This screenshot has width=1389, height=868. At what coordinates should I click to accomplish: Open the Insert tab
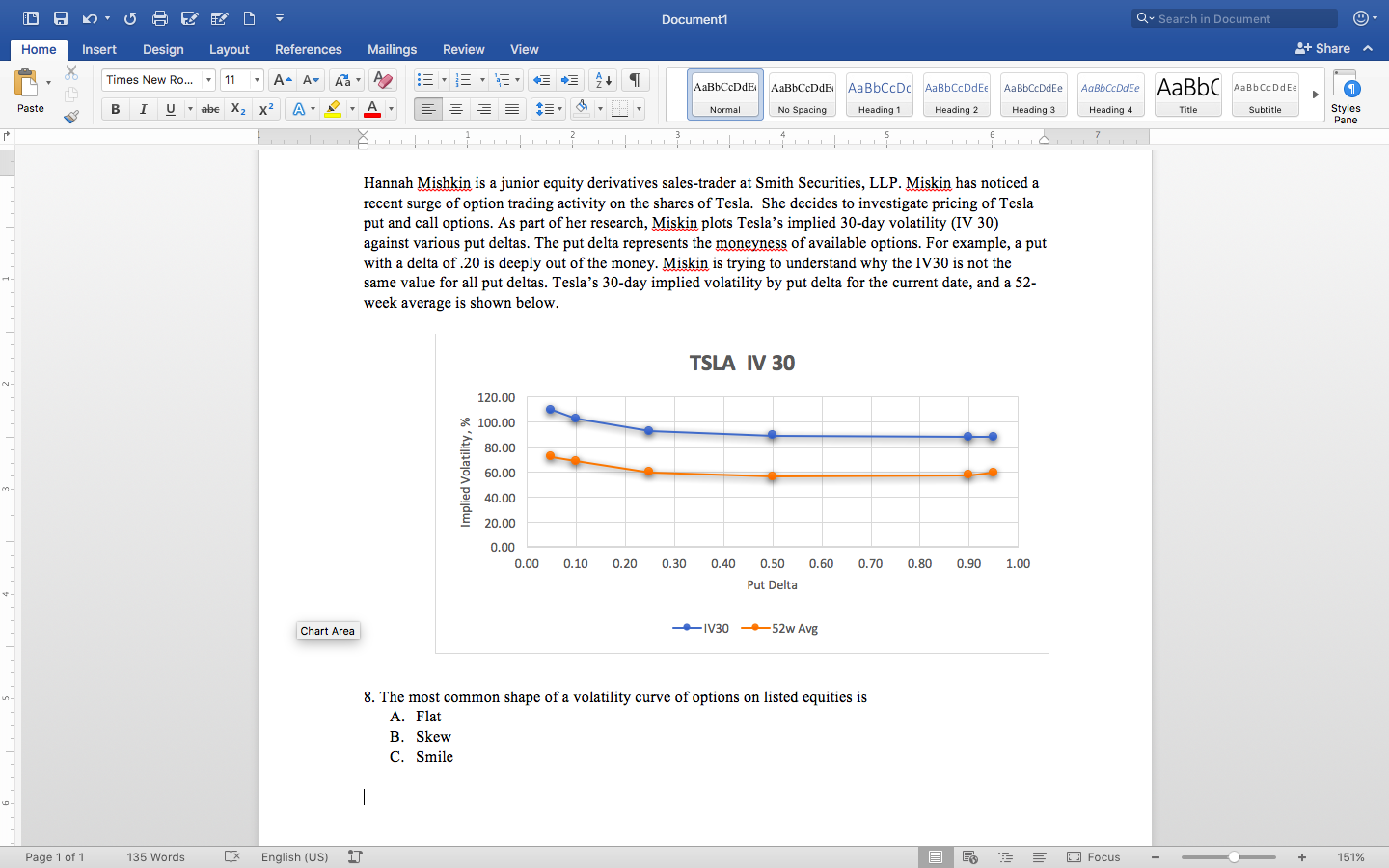[x=99, y=49]
